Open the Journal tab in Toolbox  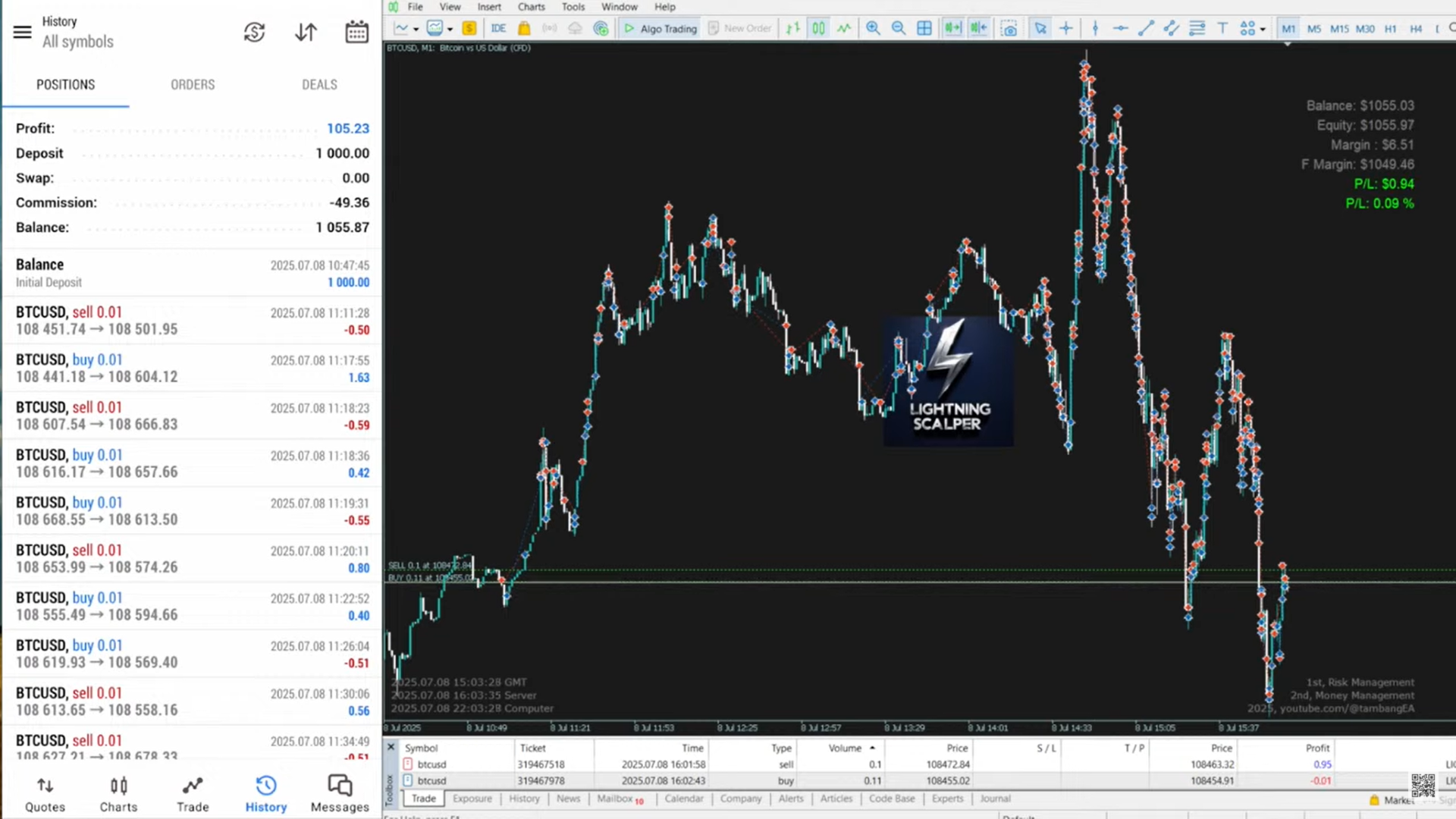(994, 798)
